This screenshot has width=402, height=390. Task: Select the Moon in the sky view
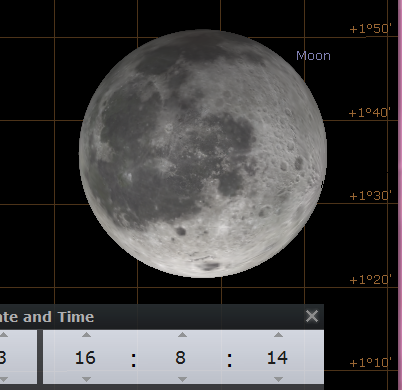click(x=203, y=153)
